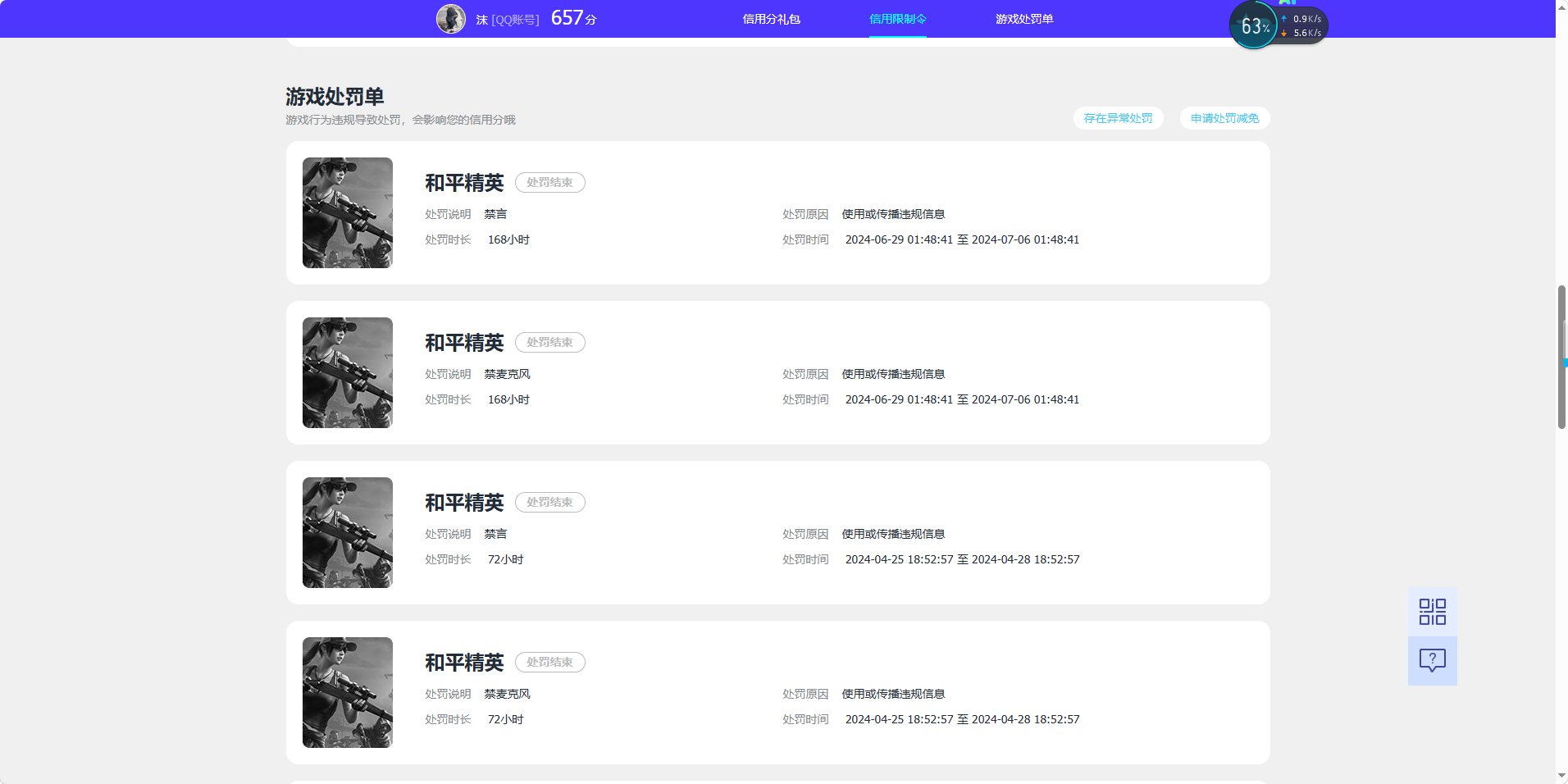Click 禁麦克风 value in the 168小时 record
The width and height of the screenshot is (1568, 784).
(x=507, y=374)
